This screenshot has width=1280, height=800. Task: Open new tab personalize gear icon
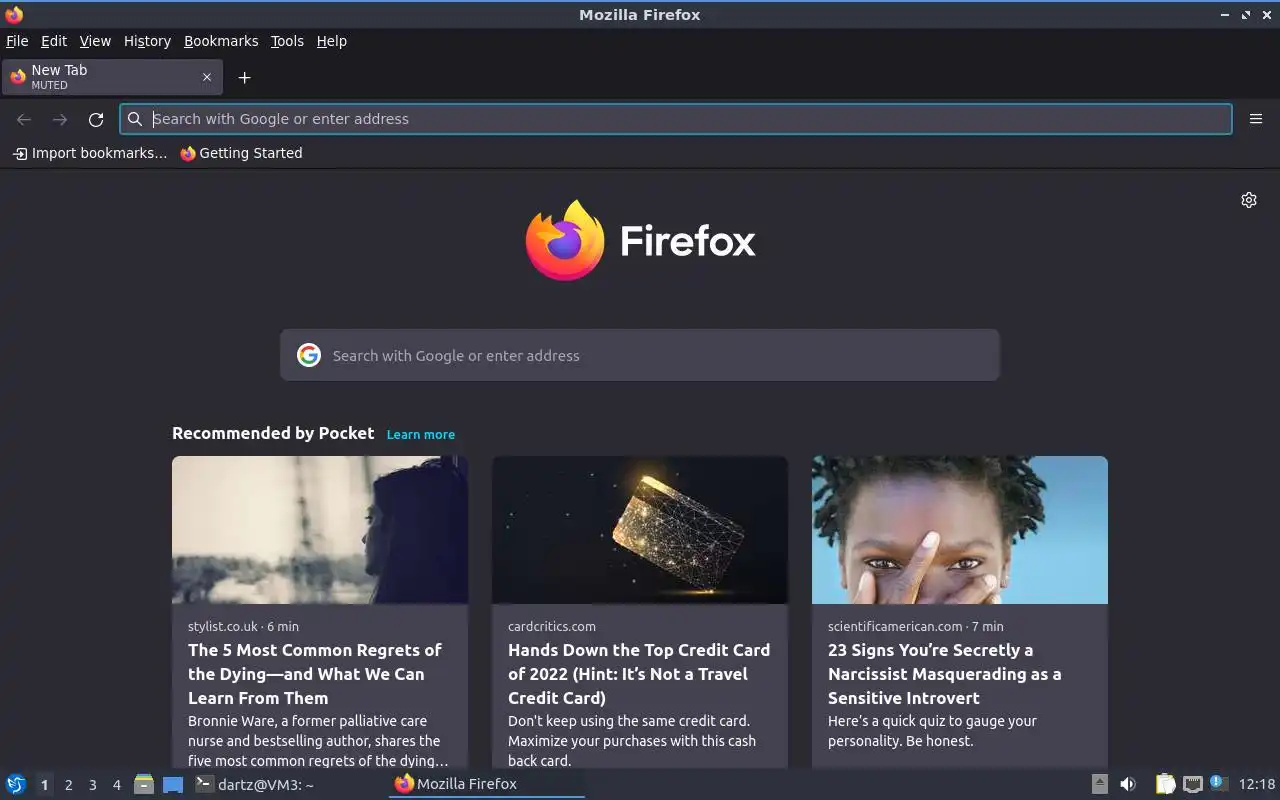[x=1249, y=200]
